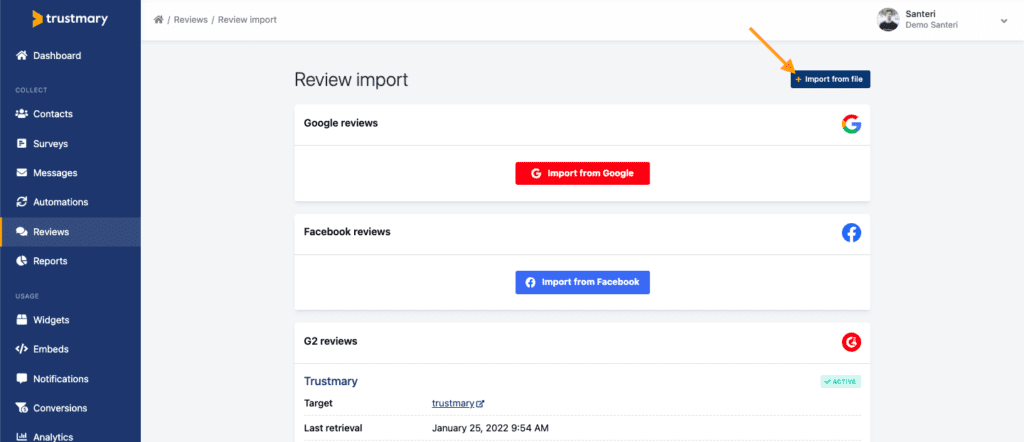Open the trustmary target link
Image resolution: width=1024 pixels, height=442 pixels.
453,403
